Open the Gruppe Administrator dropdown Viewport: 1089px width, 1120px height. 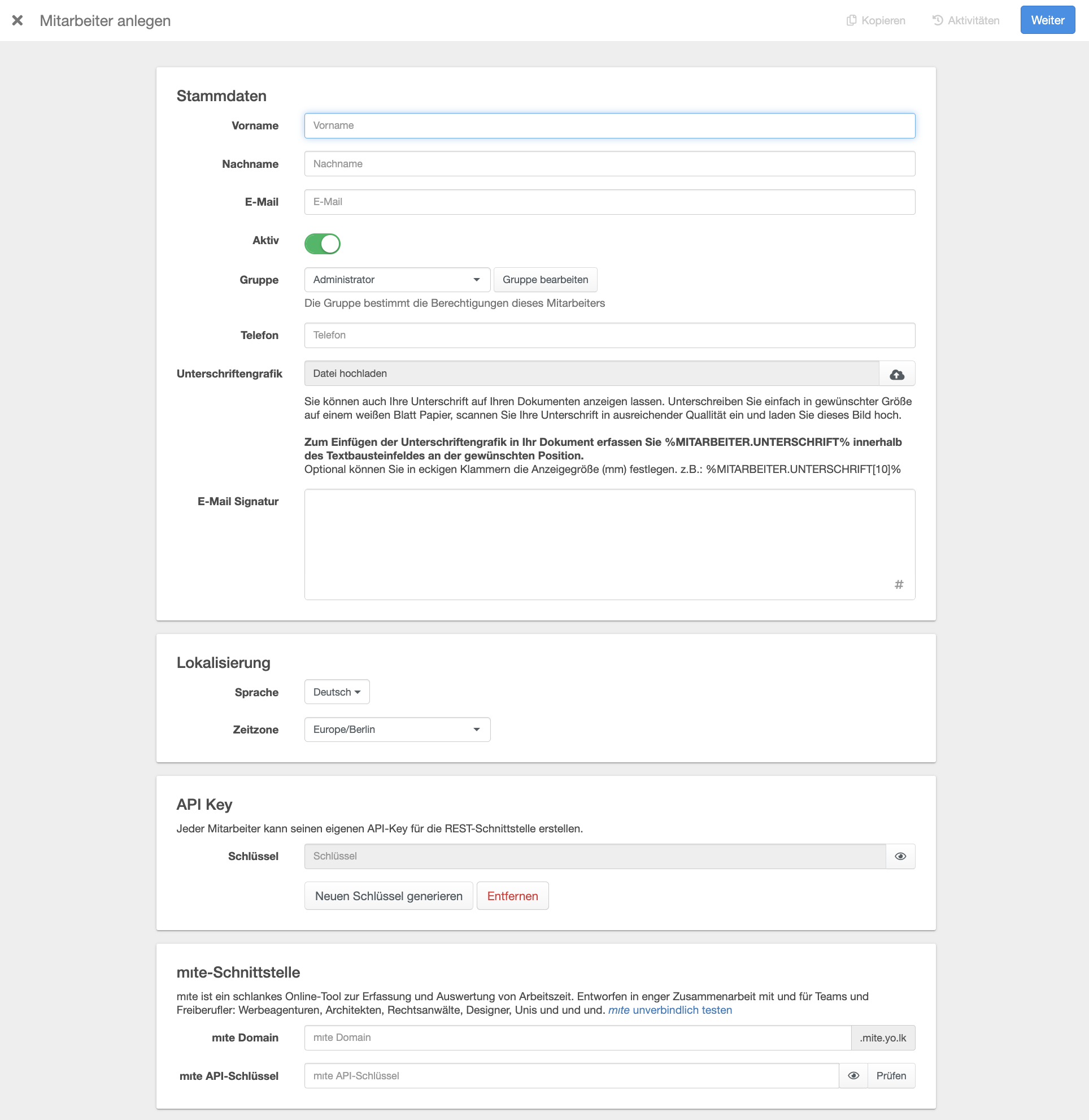point(397,280)
